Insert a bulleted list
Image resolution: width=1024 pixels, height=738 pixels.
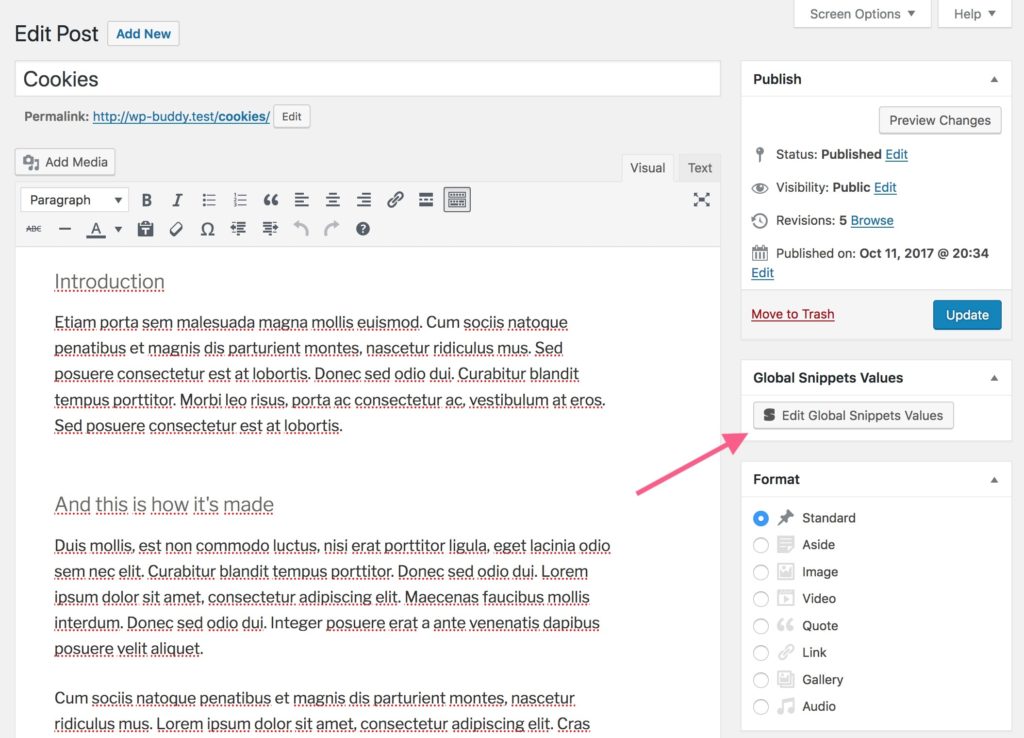pos(209,199)
